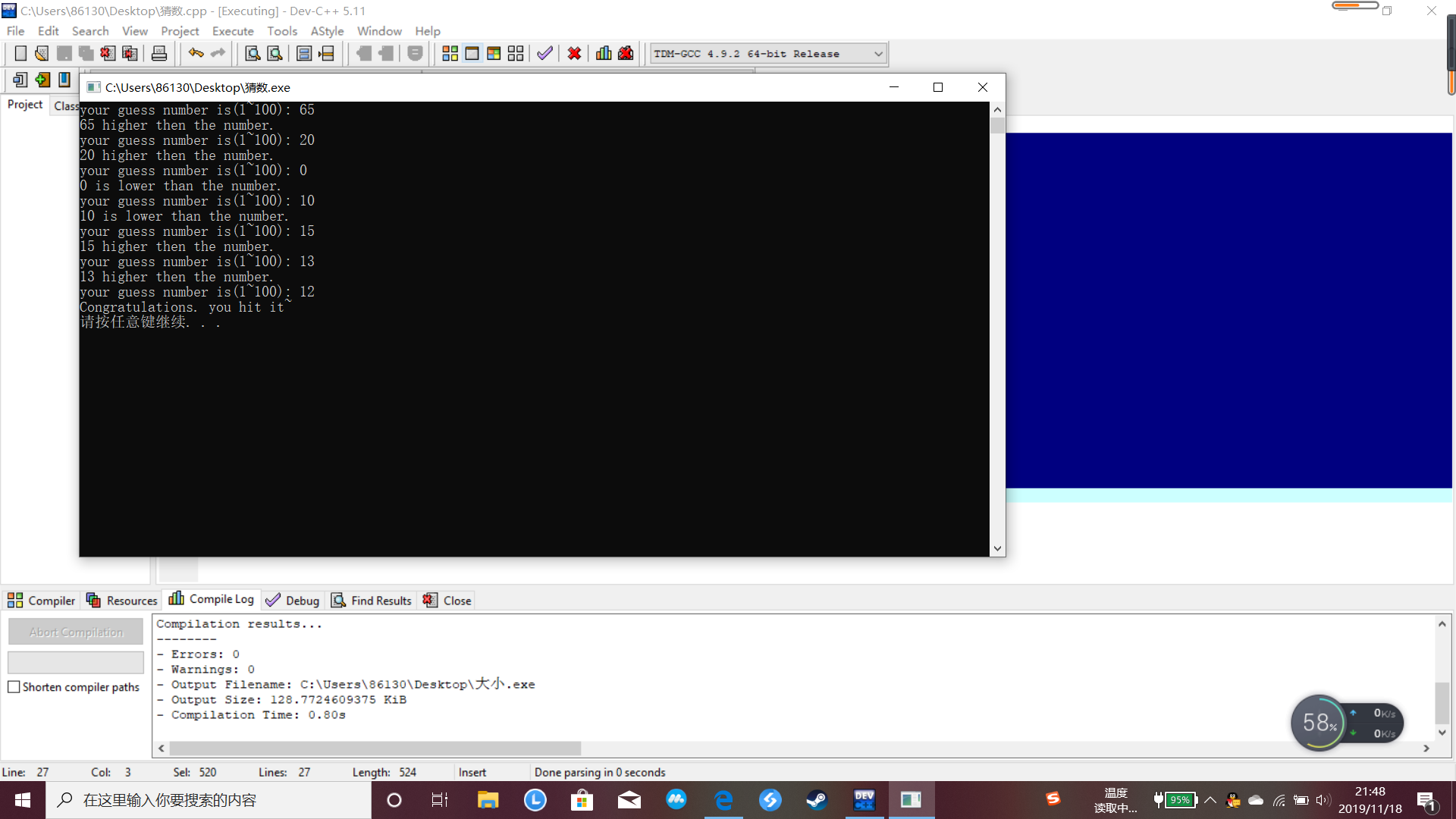The width and height of the screenshot is (1456, 819).
Task: Click the Find magnifier toolbar icon
Action: 253,53
